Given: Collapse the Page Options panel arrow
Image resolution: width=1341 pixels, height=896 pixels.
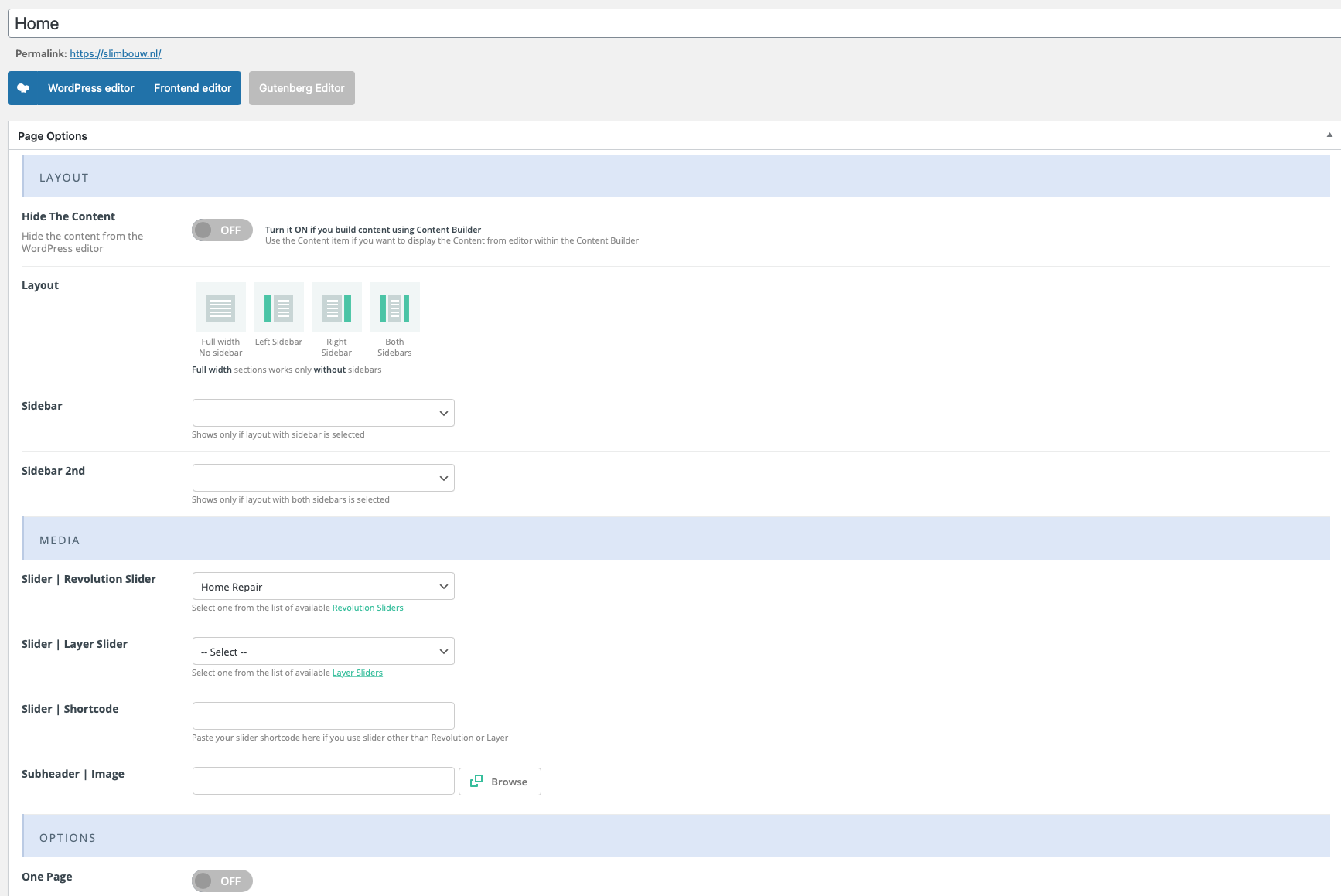Looking at the screenshot, I should click(x=1329, y=135).
